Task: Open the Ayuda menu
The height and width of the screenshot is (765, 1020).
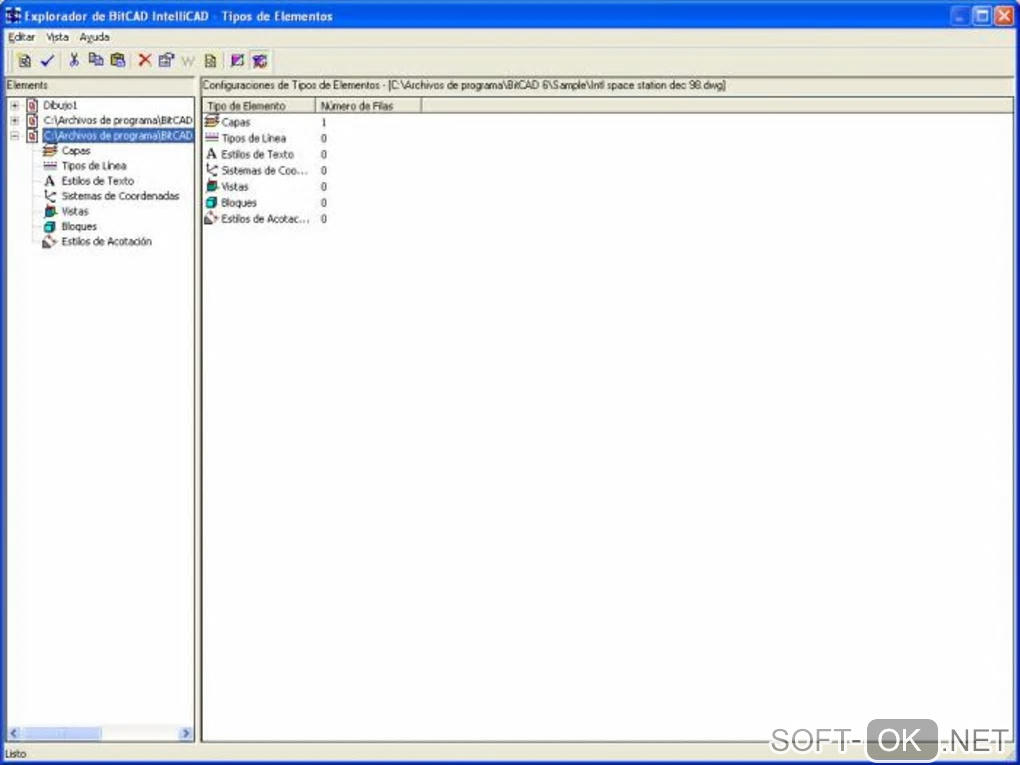Action: [x=95, y=37]
